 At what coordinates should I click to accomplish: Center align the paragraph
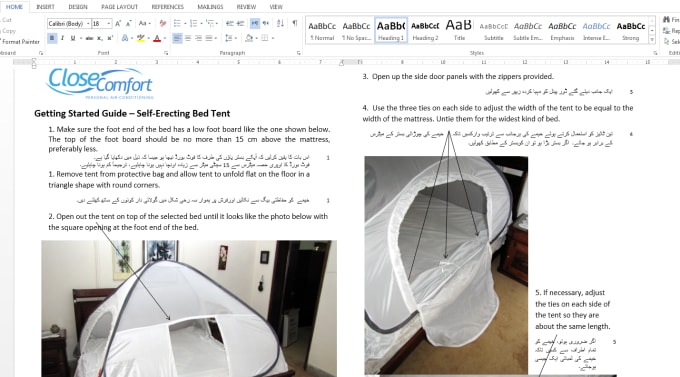(x=188, y=38)
